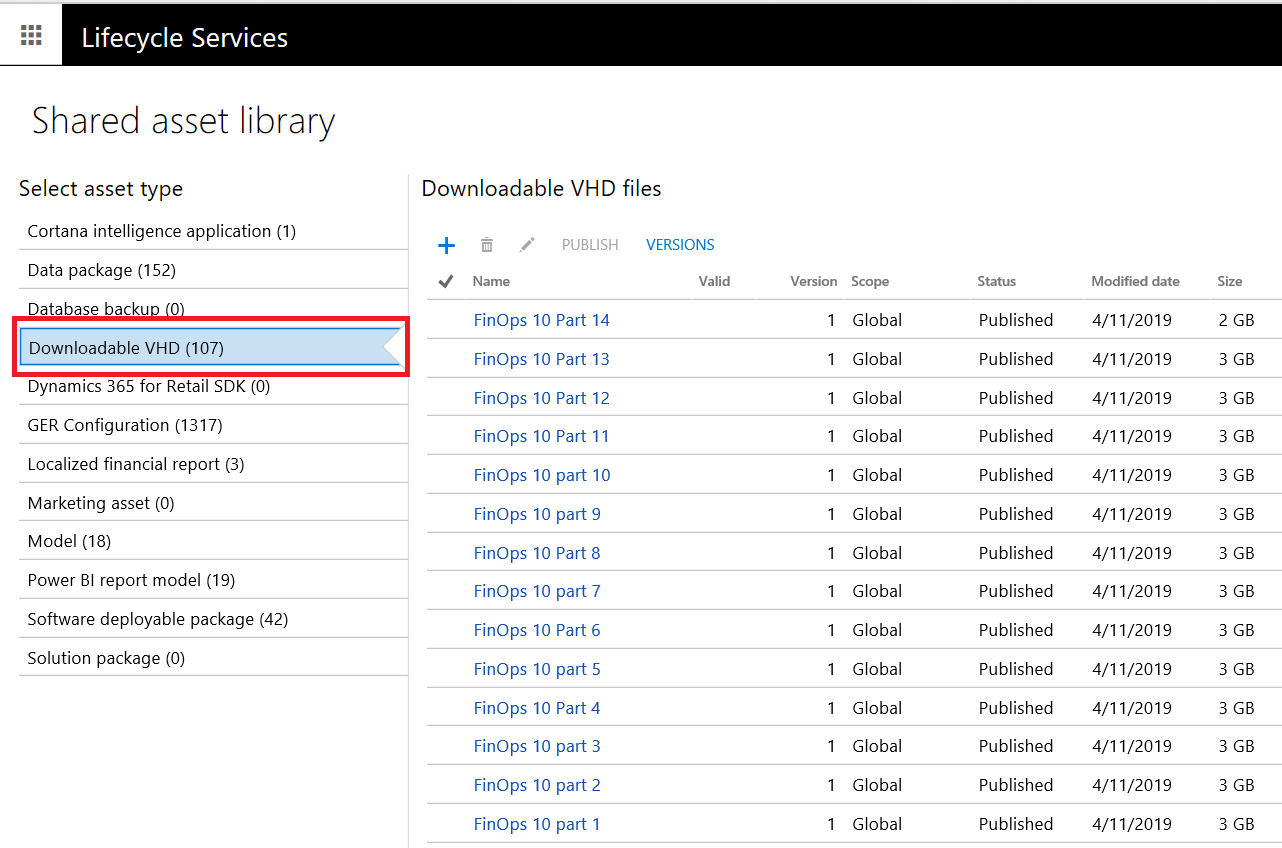
Task: Select the FinOps 10 Part 12 row checkbox
Action: [x=446, y=398]
